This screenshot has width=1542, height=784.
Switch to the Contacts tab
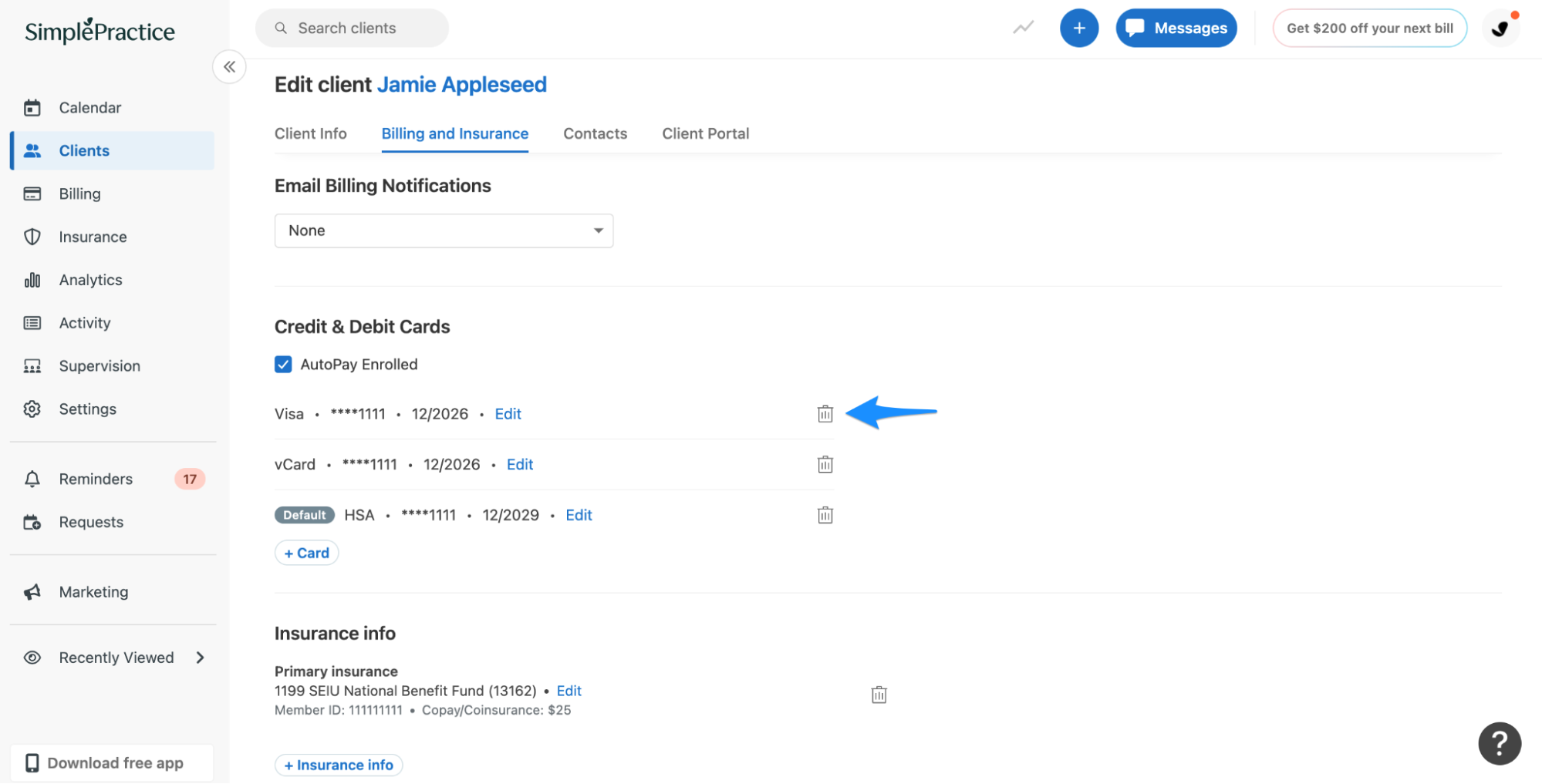[x=595, y=134]
